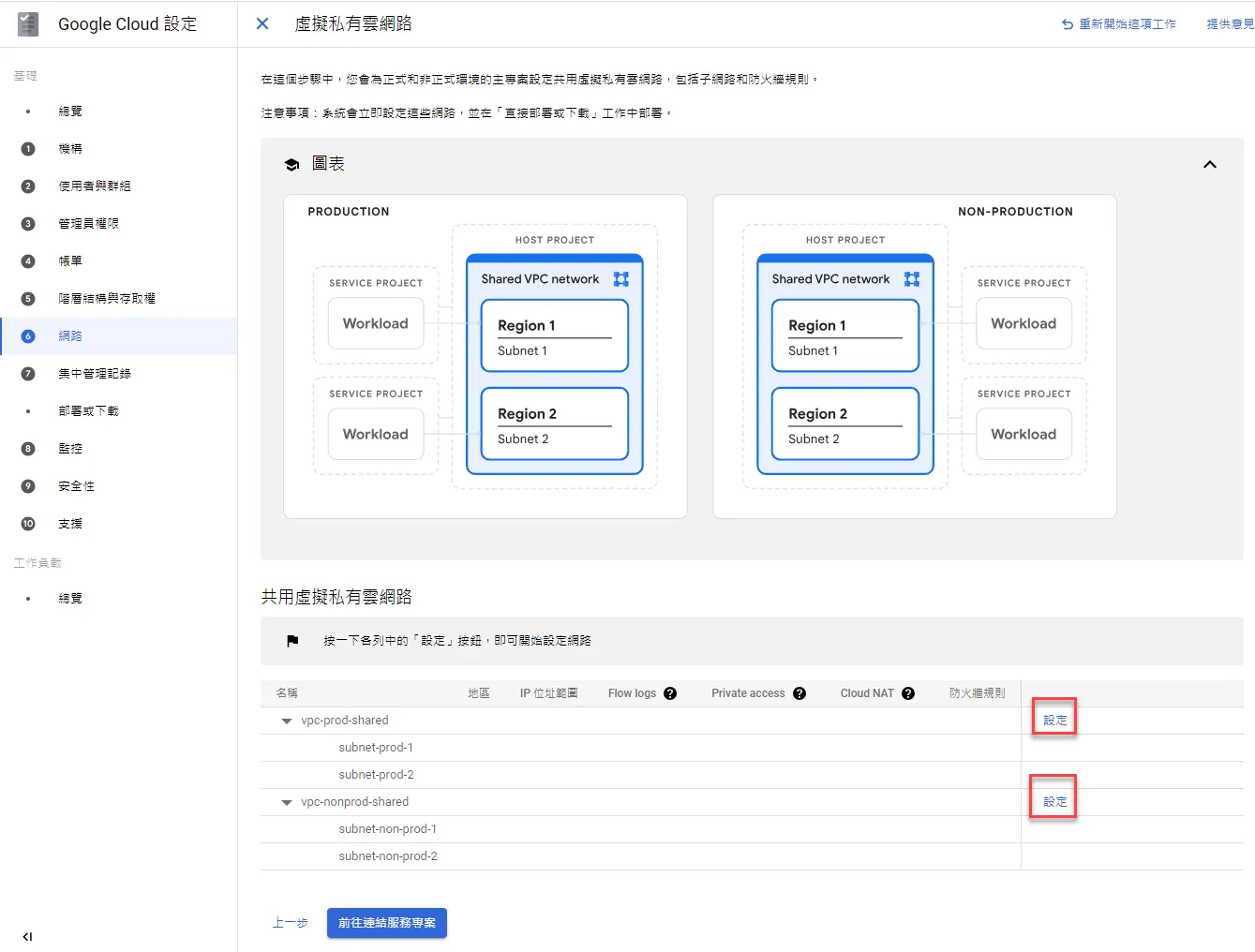The width and height of the screenshot is (1255, 952).
Task: Click the 防火牆規則 column header
Action: pos(977,693)
